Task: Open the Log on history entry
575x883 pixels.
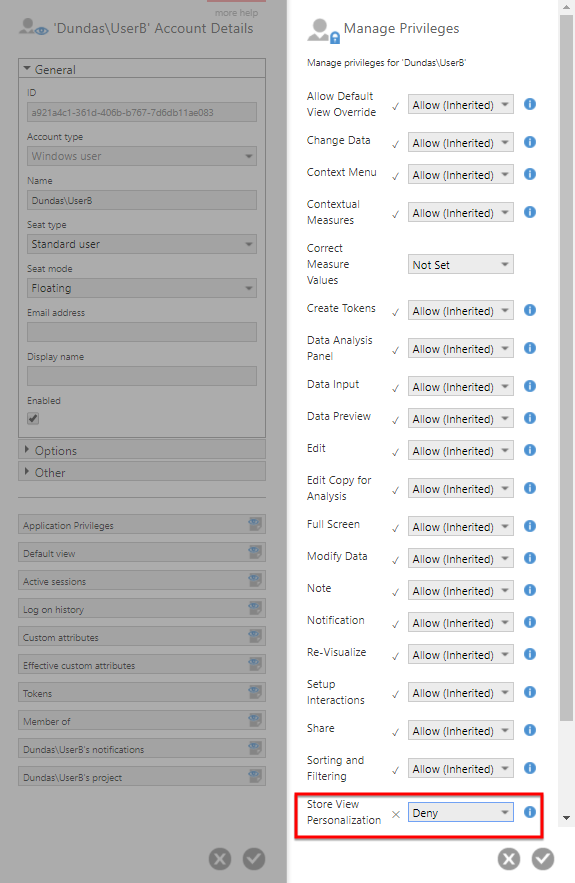Action: (x=142, y=609)
